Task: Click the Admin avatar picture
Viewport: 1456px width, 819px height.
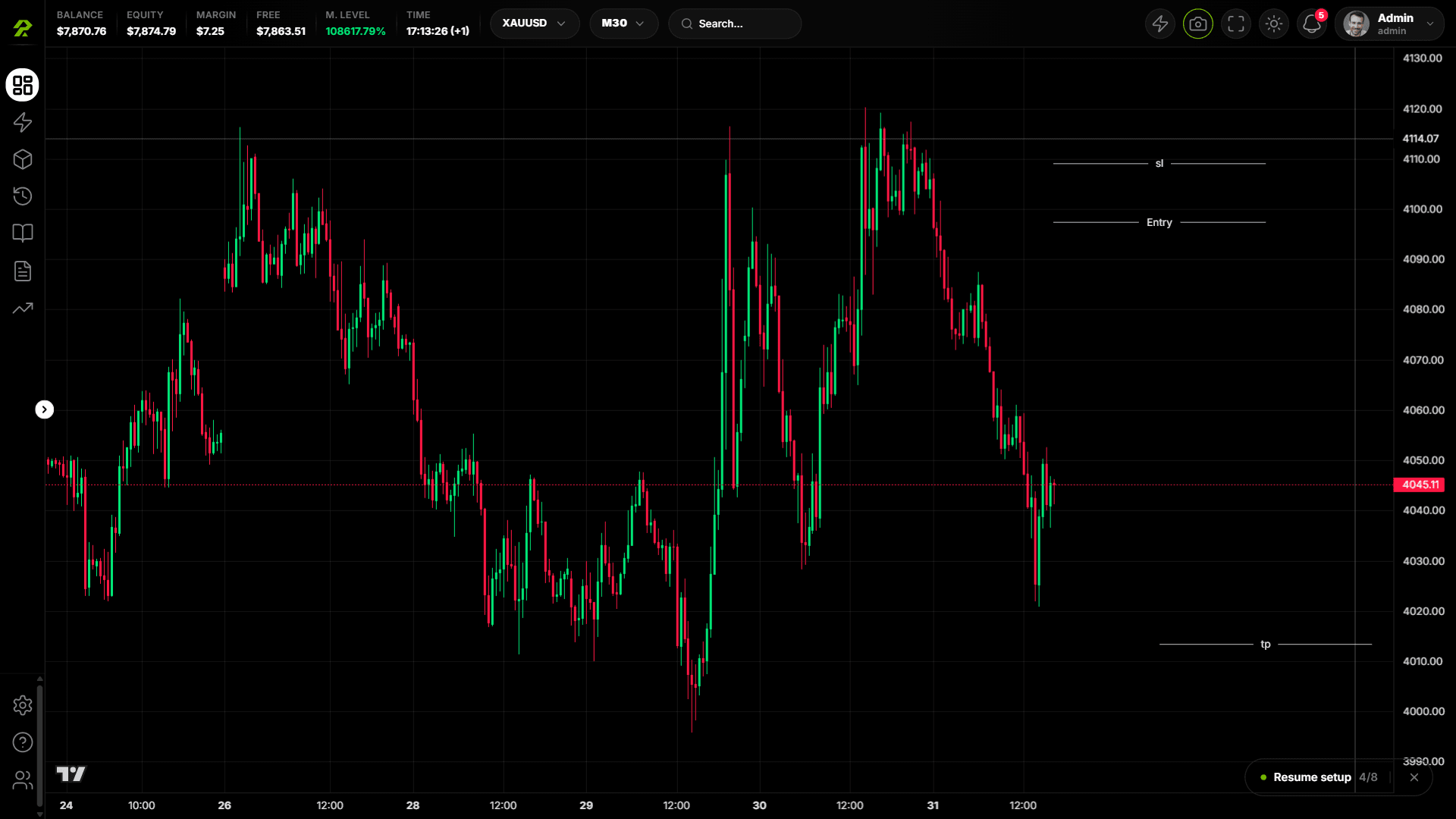Action: coord(1356,24)
